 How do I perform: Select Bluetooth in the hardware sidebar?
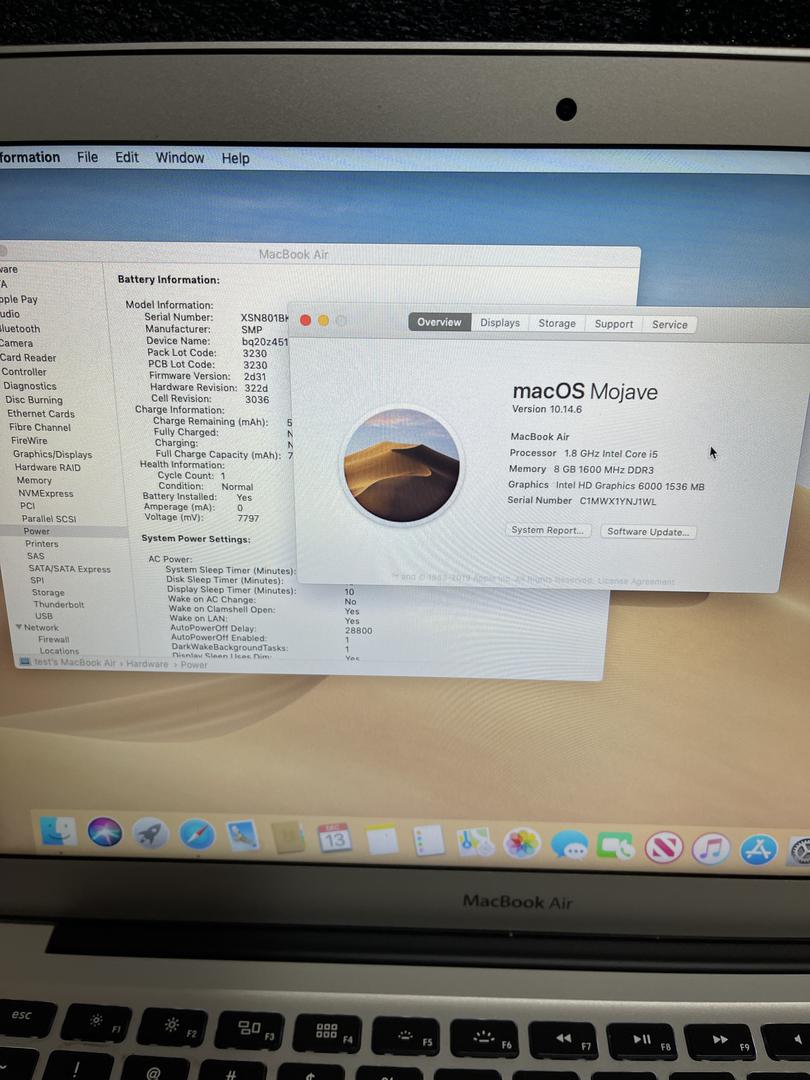pos(20,329)
